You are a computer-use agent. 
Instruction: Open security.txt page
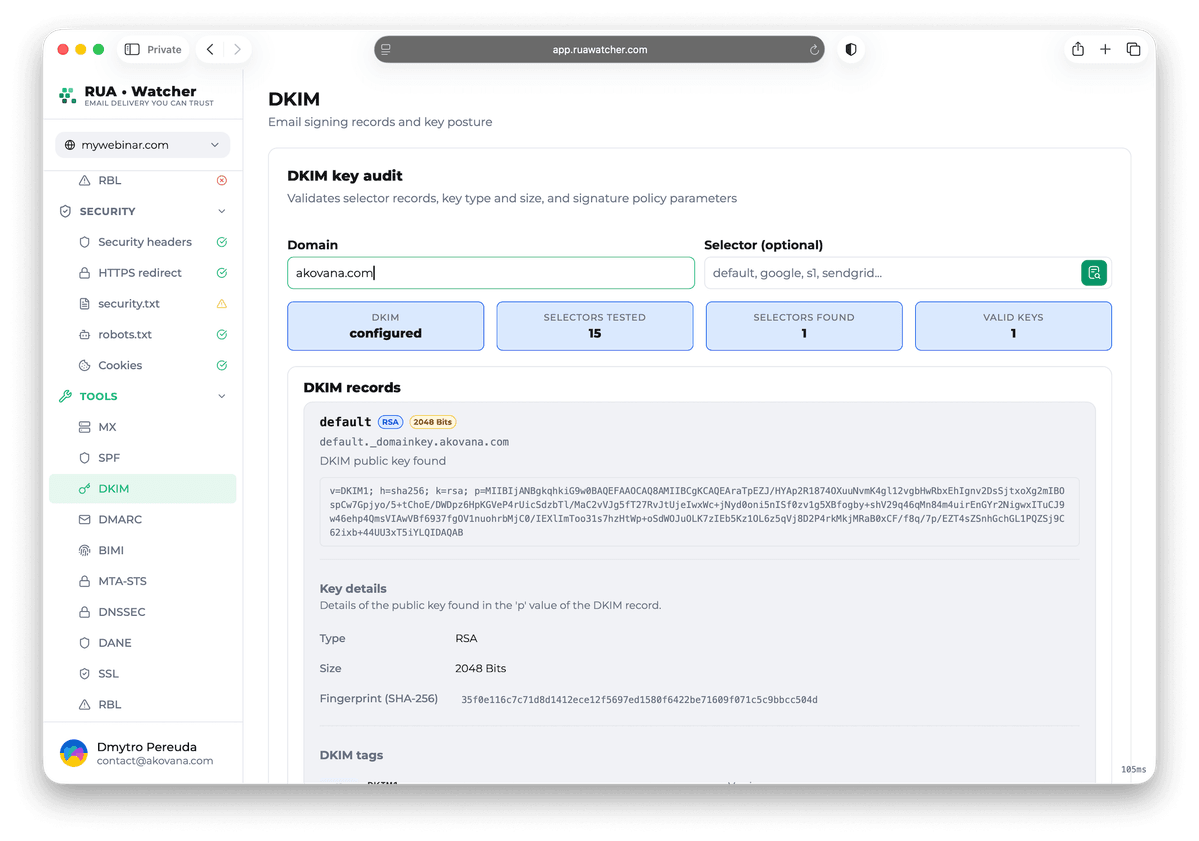click(142, 304)
